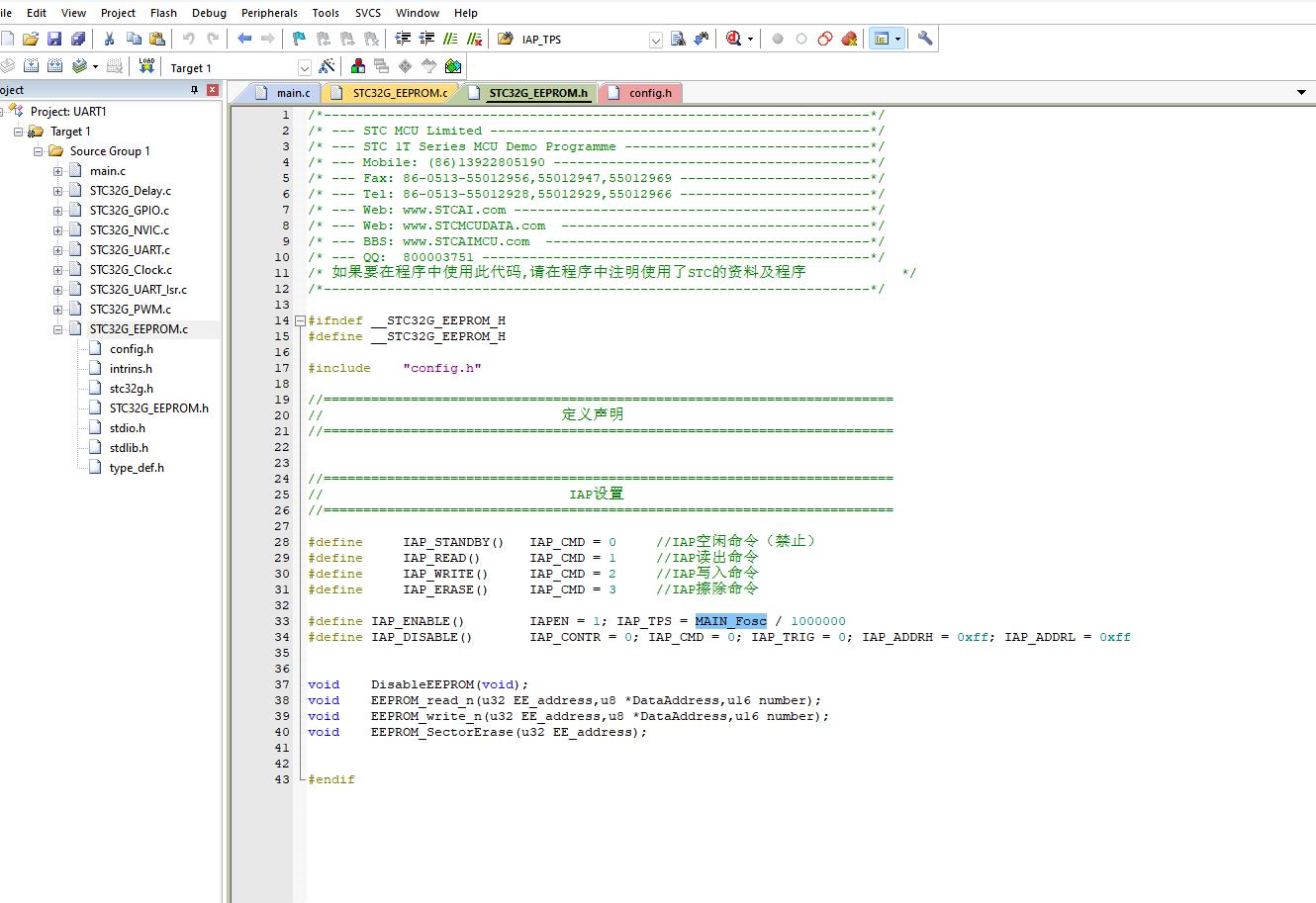The height and width of the screenshot is (903, 1316).
Task: Start incremental find with binoculars icon
Action: [x=702, y=39]
